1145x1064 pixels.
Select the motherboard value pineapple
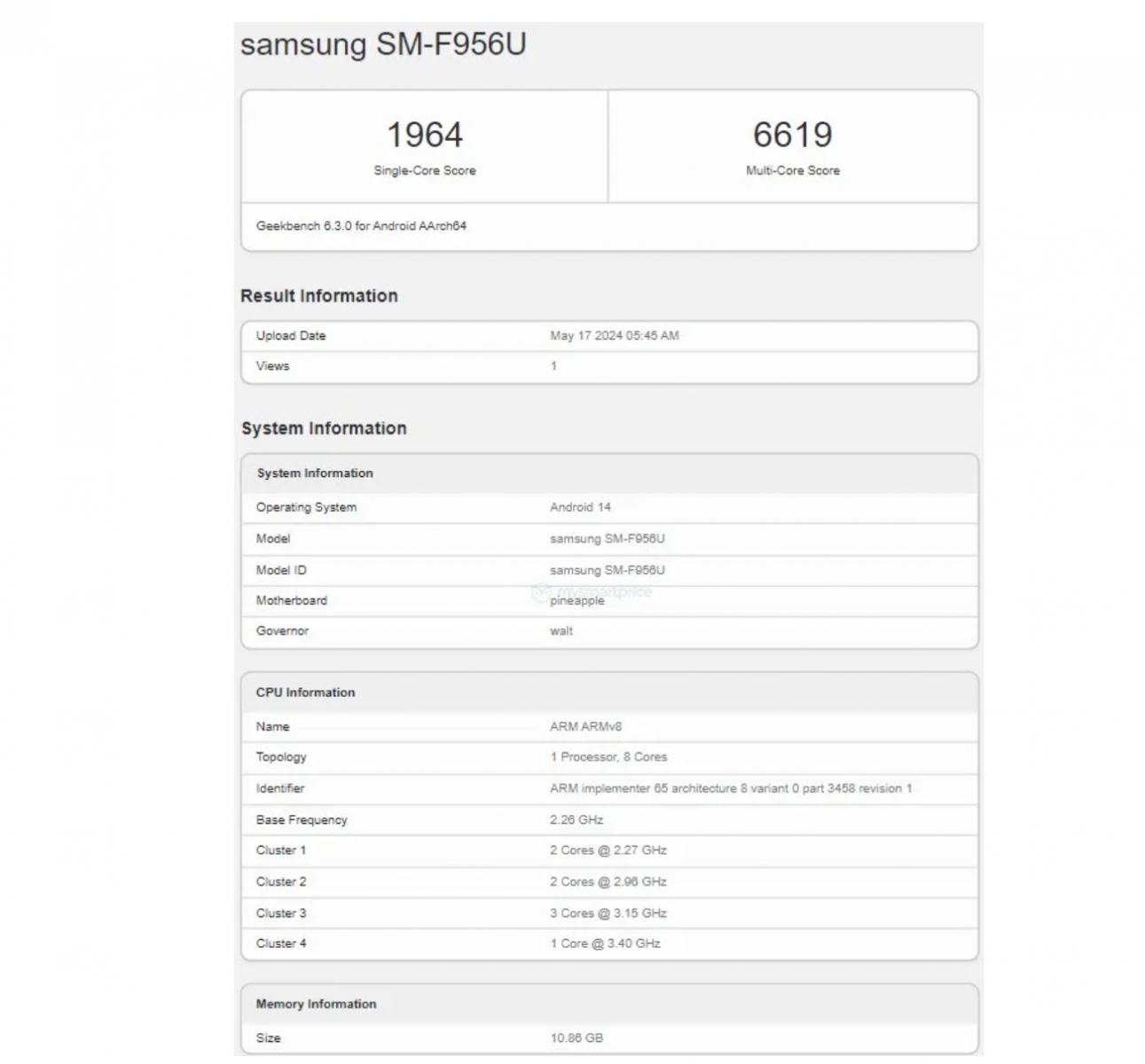pyautogui.click(x=577, y=601)
